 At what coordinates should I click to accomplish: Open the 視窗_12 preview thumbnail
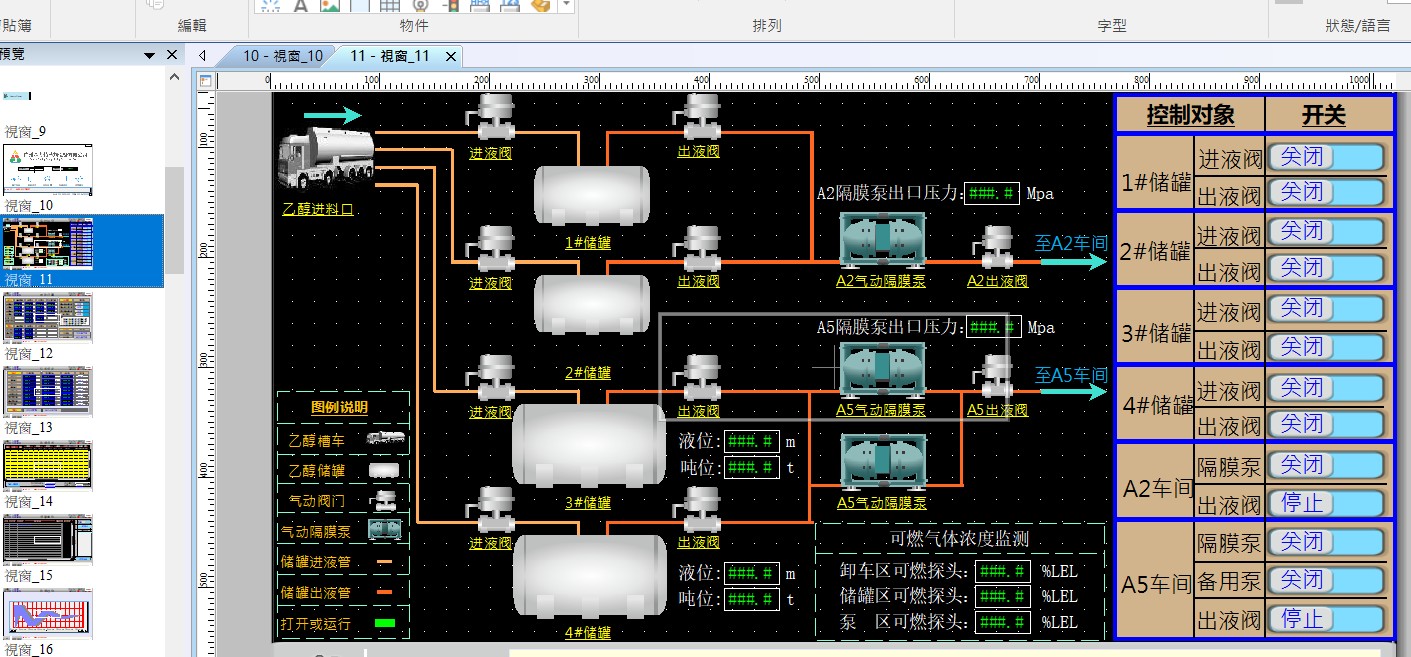pos(47,317)
